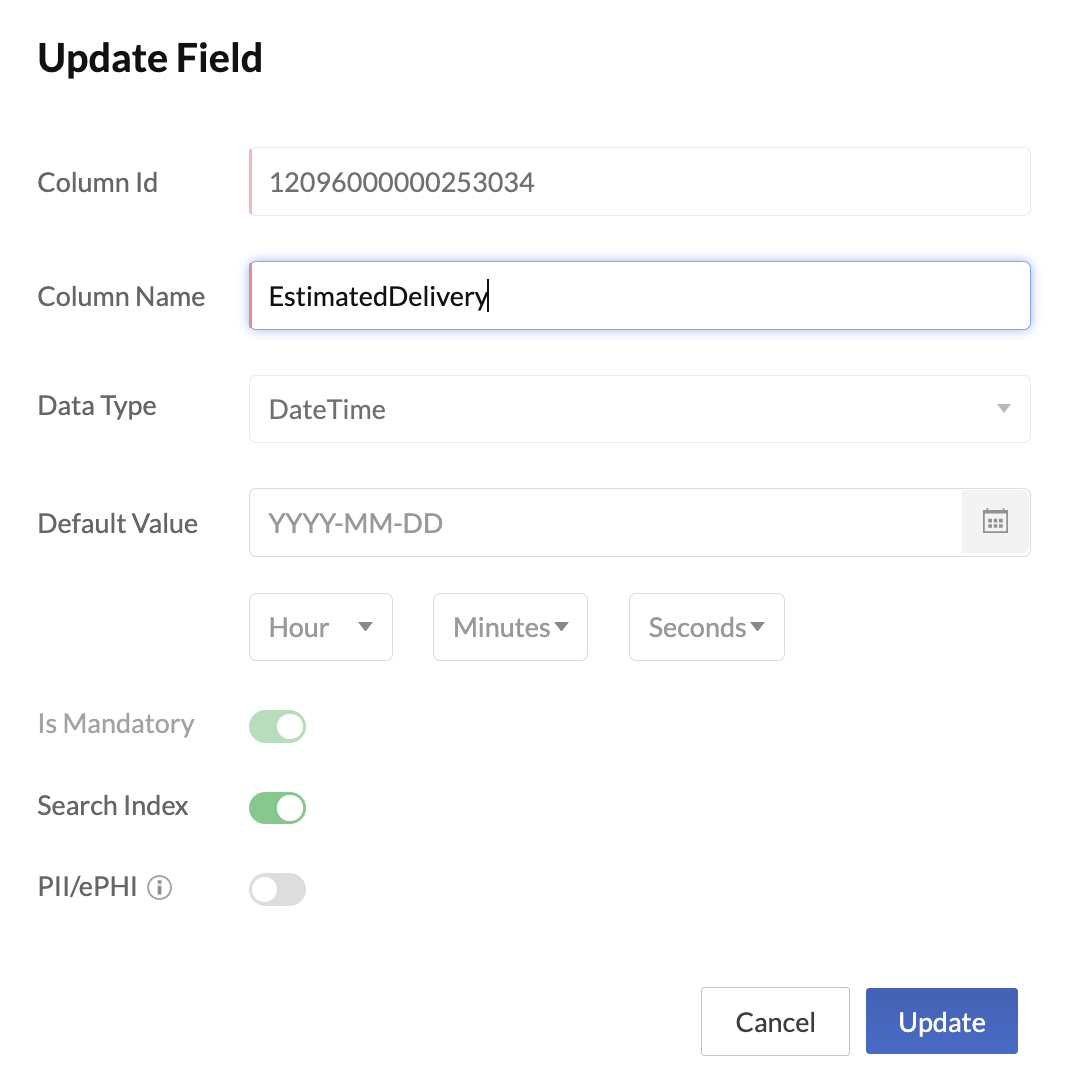Enable the PII/ePHI switch
Screen dimensions: 1066x1092
coord(277,889)
